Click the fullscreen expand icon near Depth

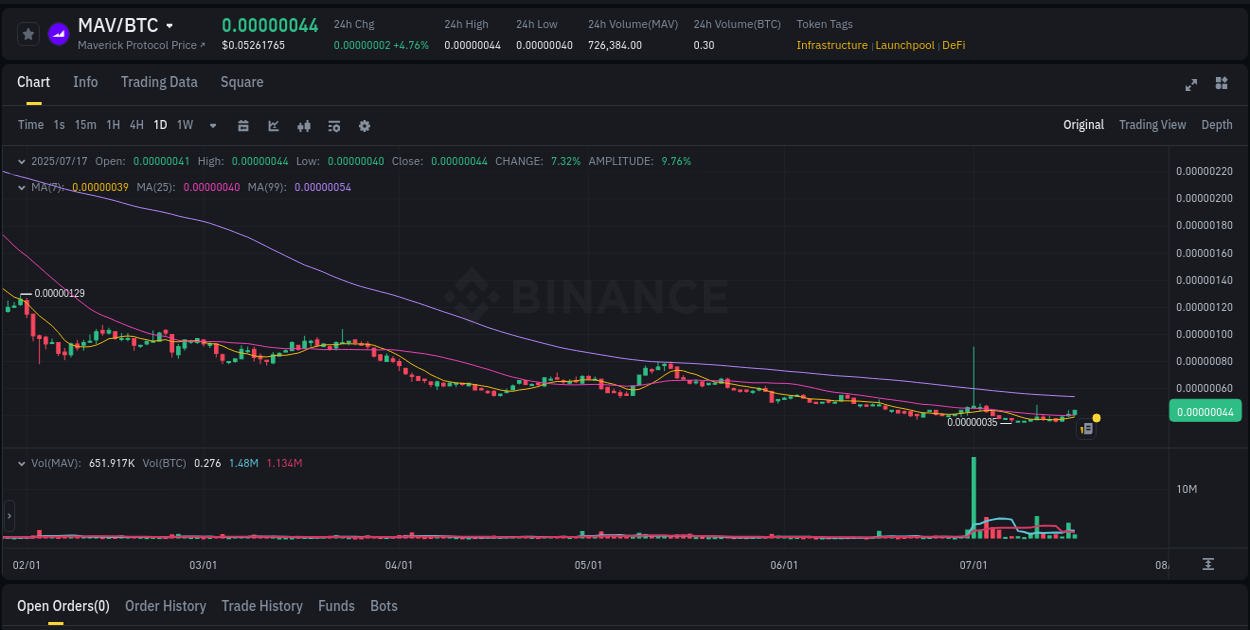coord(1191,85)
